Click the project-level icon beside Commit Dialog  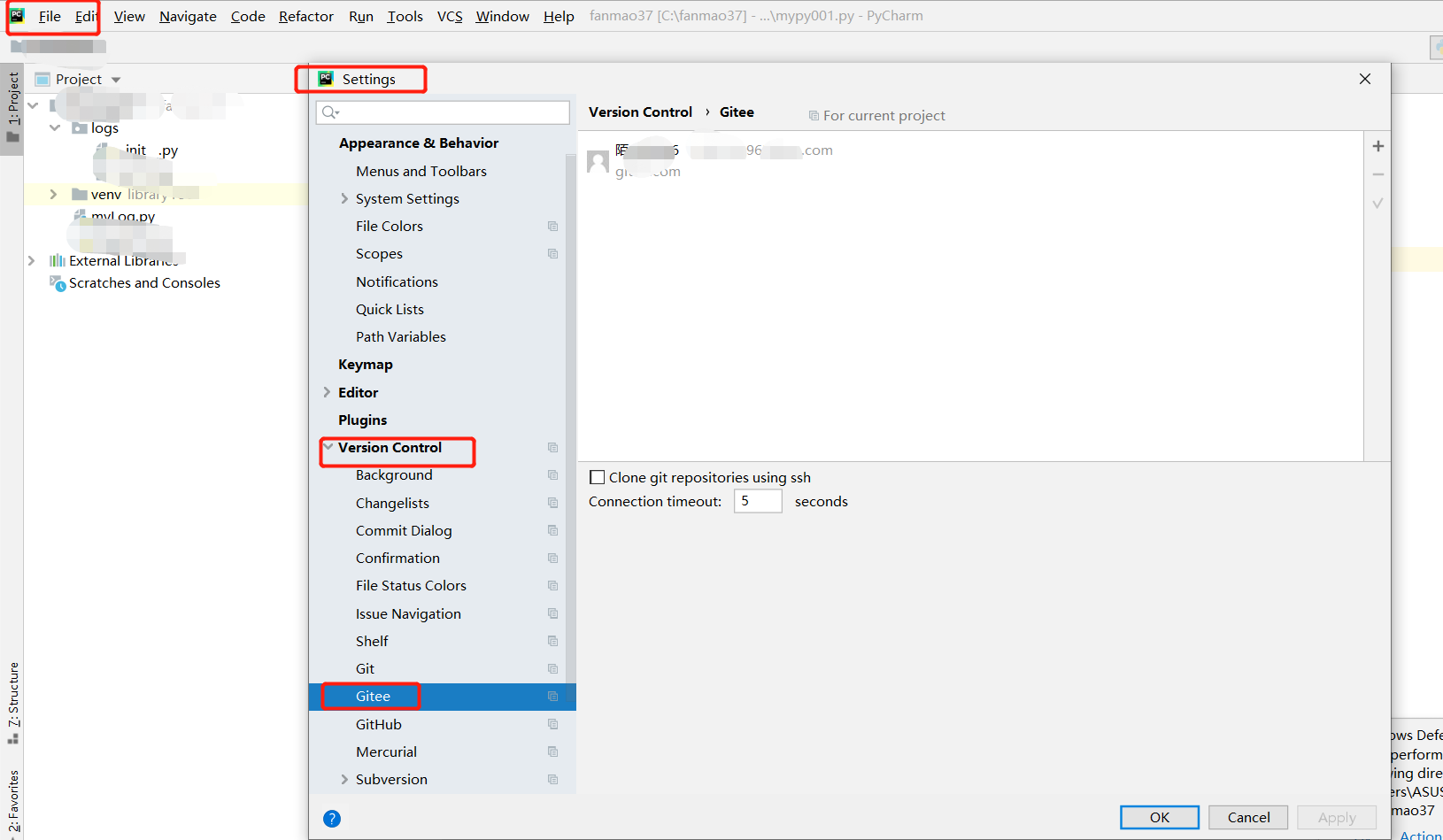pos(553,530)
